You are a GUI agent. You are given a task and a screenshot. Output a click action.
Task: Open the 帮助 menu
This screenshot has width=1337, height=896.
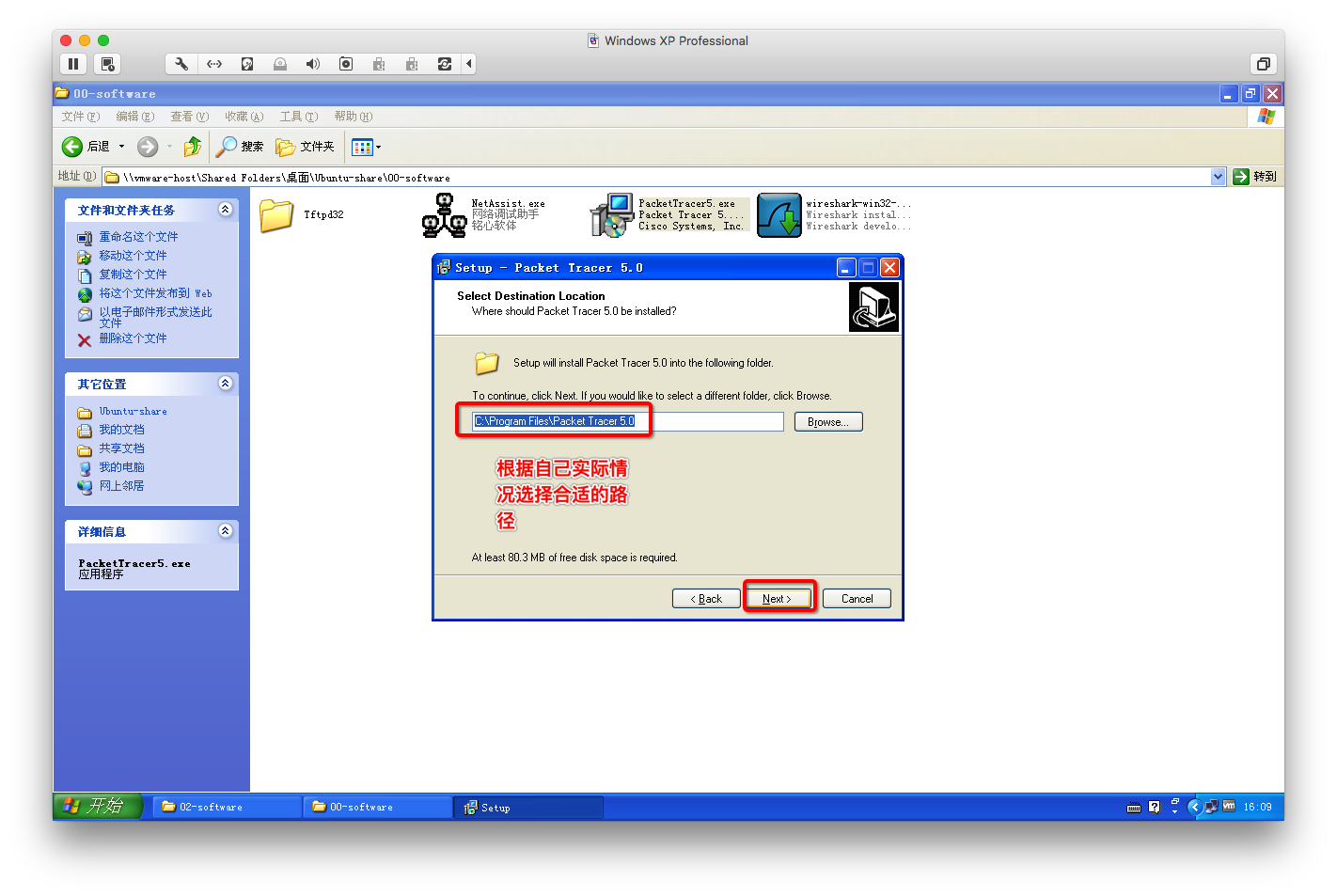point(353,117)
